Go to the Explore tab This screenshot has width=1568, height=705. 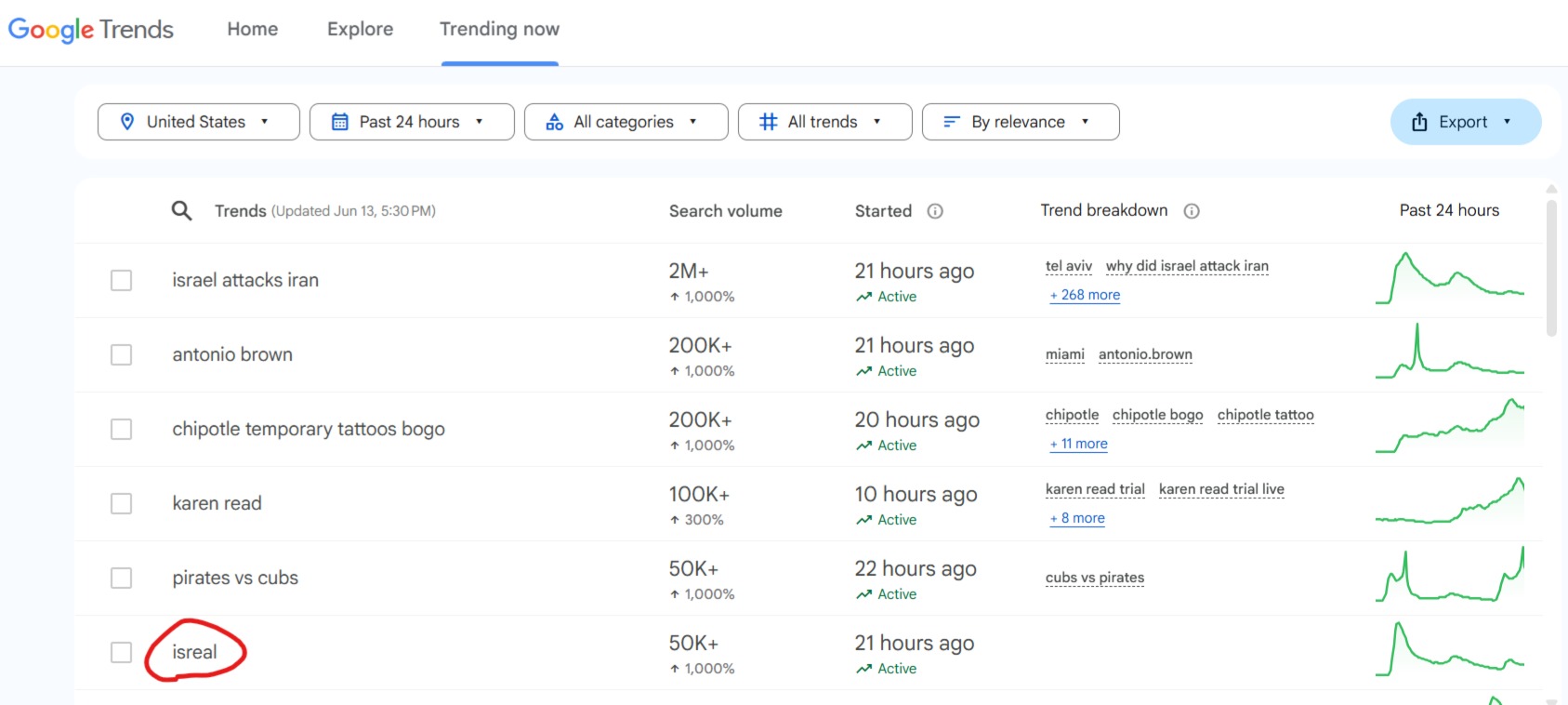coord(361,29)
